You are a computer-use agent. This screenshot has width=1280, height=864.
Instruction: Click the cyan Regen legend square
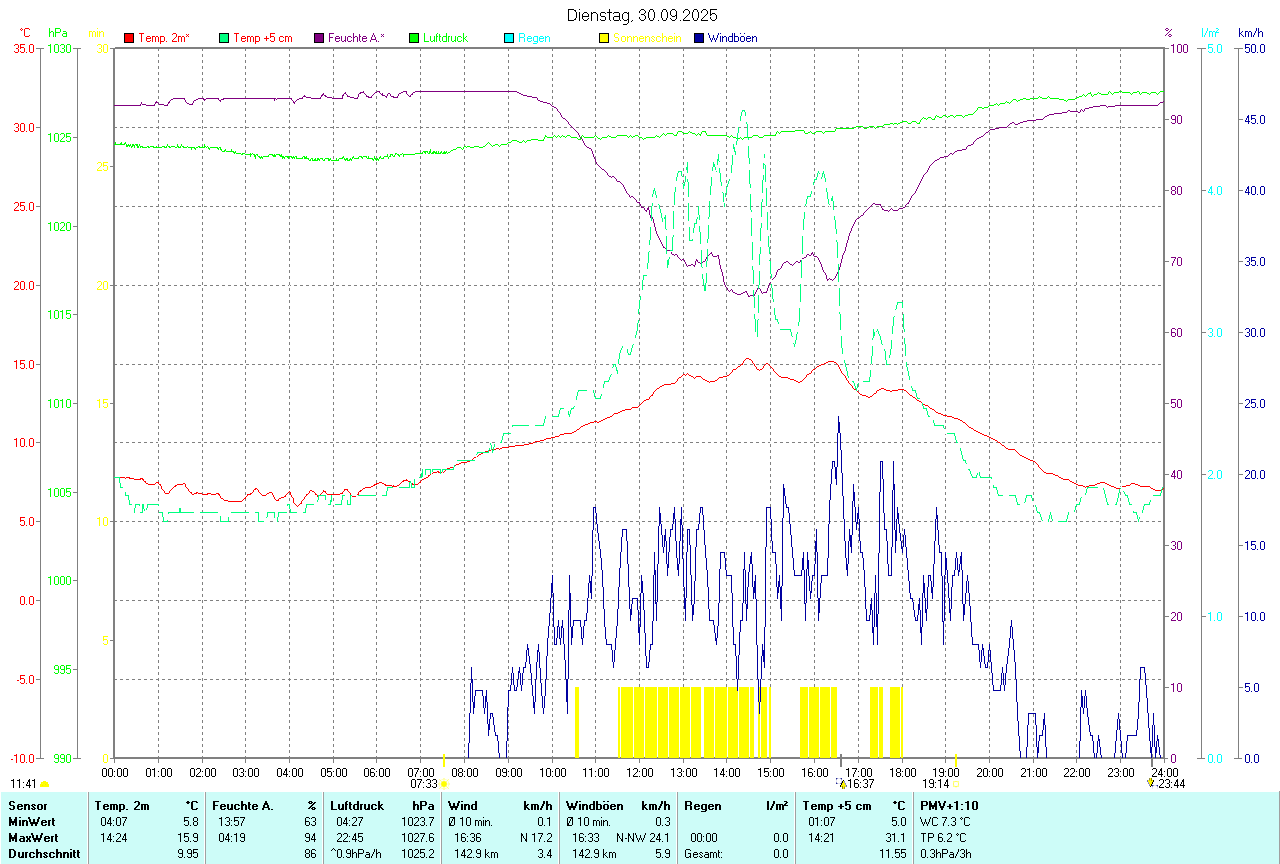(x=509, y=38)
